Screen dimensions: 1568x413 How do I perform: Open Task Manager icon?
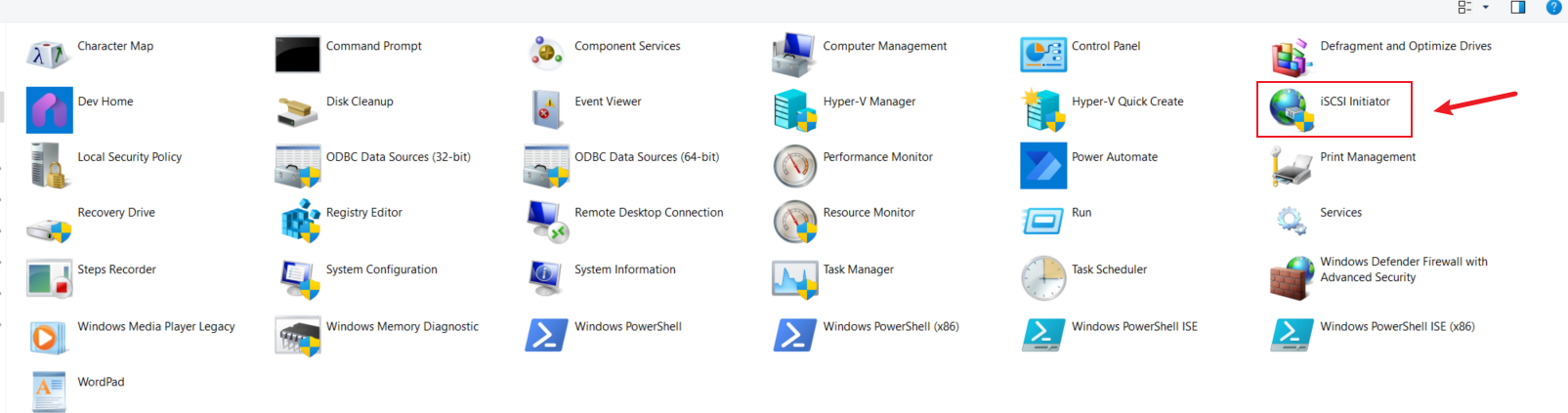794,279
